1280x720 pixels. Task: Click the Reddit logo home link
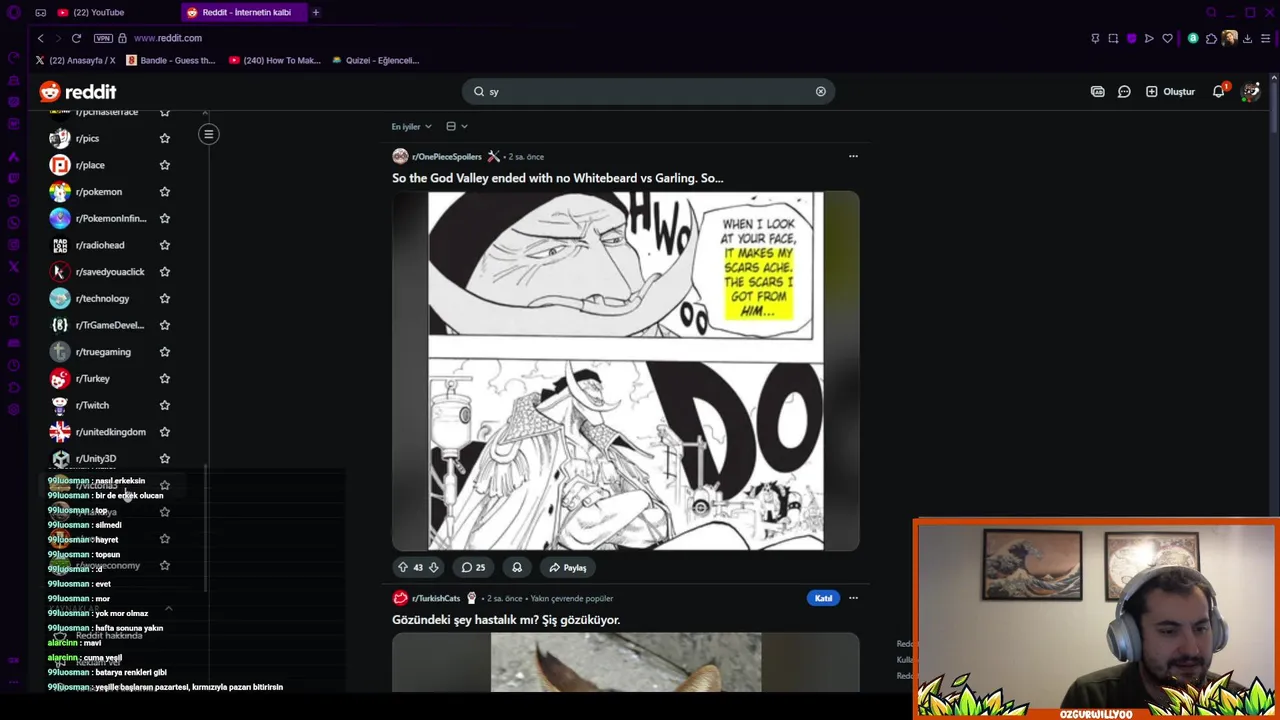pos(78,92)
